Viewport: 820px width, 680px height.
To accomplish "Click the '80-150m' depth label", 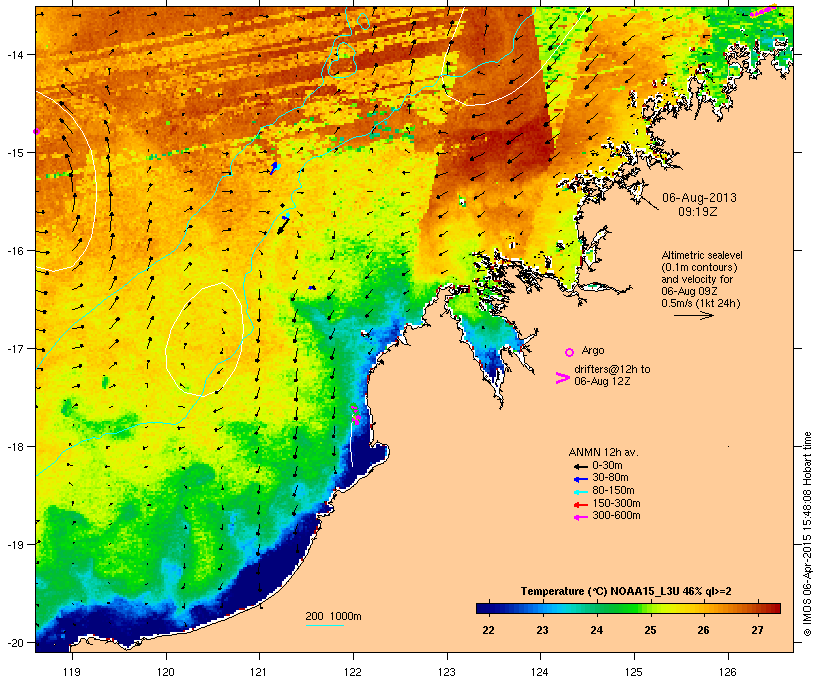I will (613, 491).
